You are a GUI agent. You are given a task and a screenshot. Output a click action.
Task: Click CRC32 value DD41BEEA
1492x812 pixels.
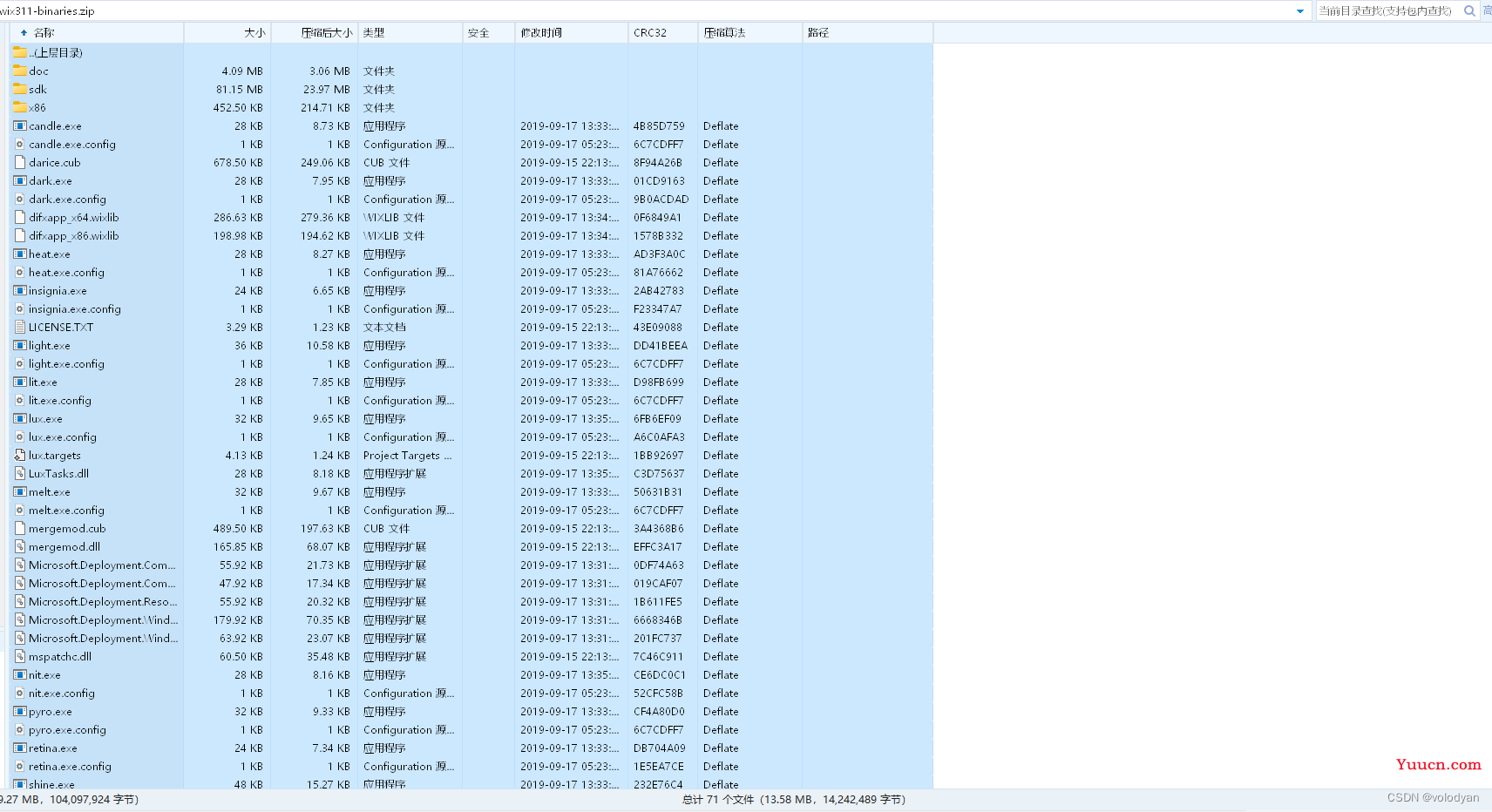click(661, 345)
